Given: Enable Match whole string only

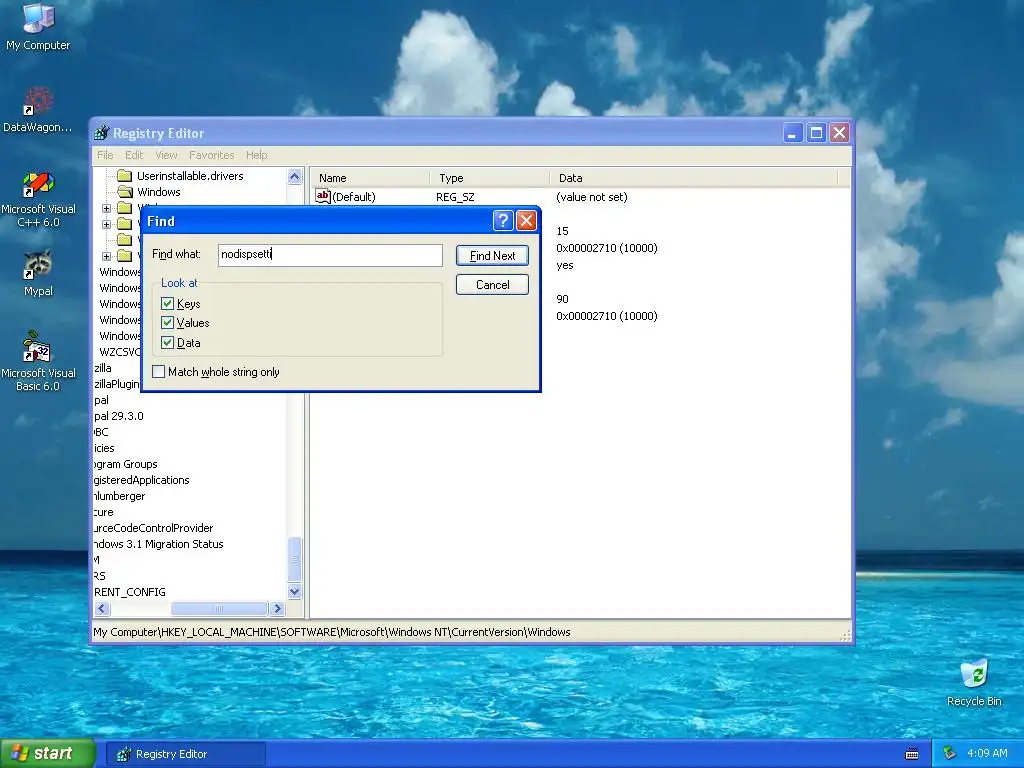Looking at the screenshot, I should [x=158, y=372].
